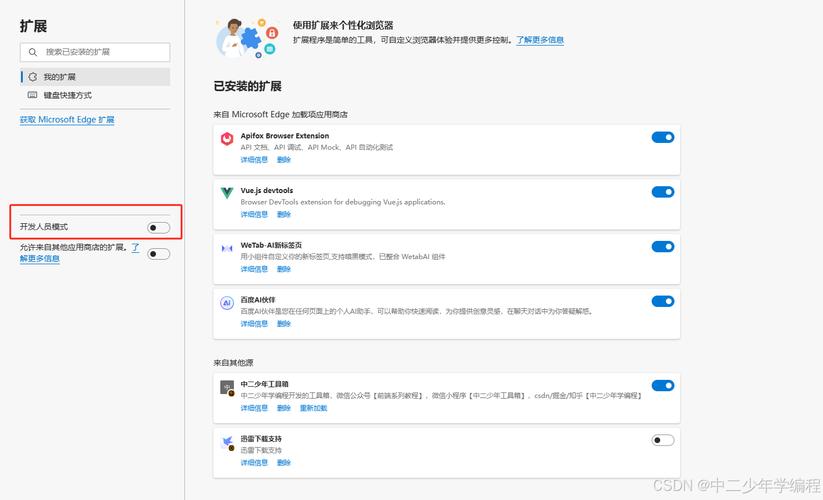
Task: Open 详细信息 for 百度AI伙伴
Action: (254, 323)
